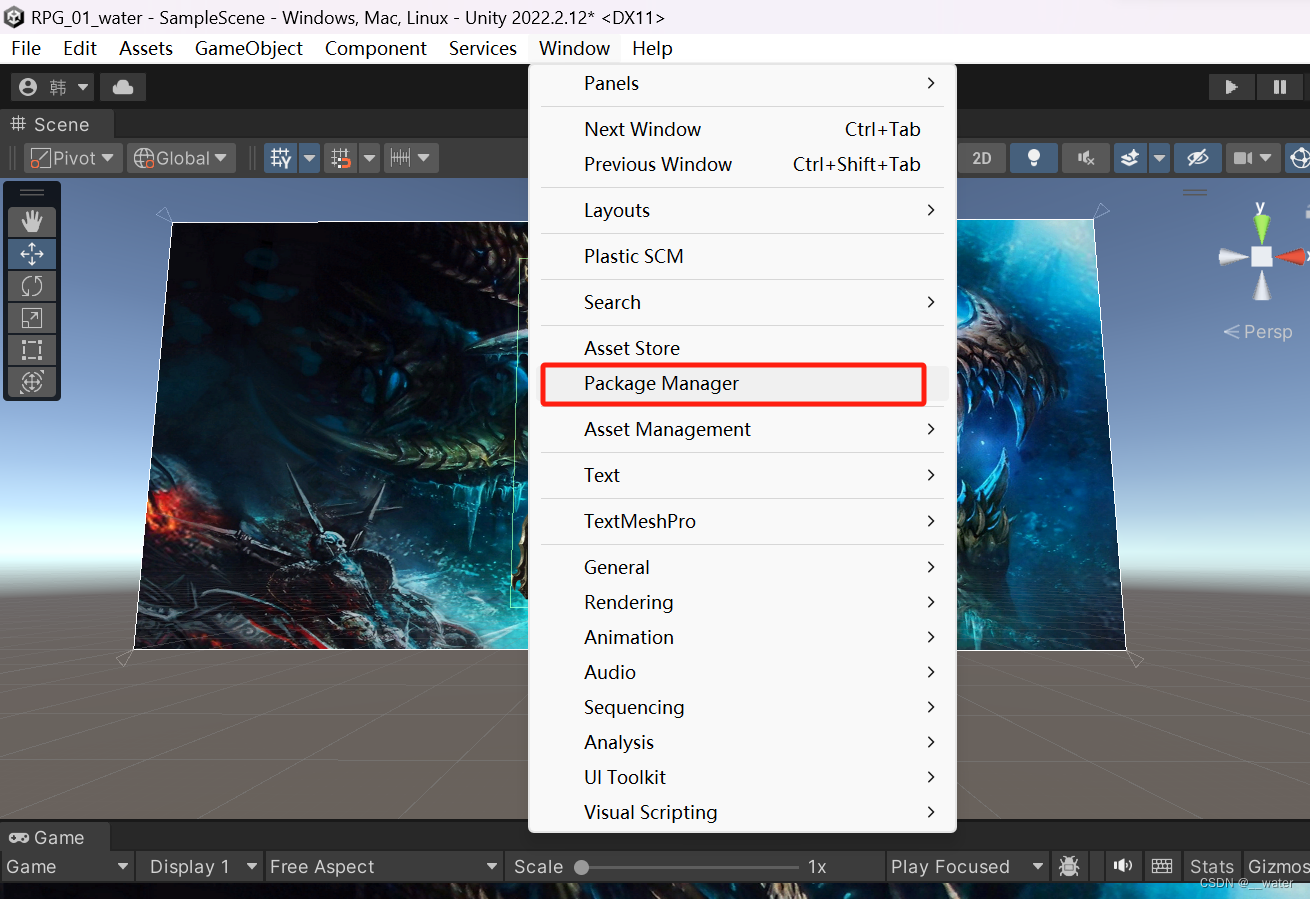Toggle scene lighting bulb button
This screenshot has height=899, width=1310.
pyautogui.click(x=1034, y=158)
